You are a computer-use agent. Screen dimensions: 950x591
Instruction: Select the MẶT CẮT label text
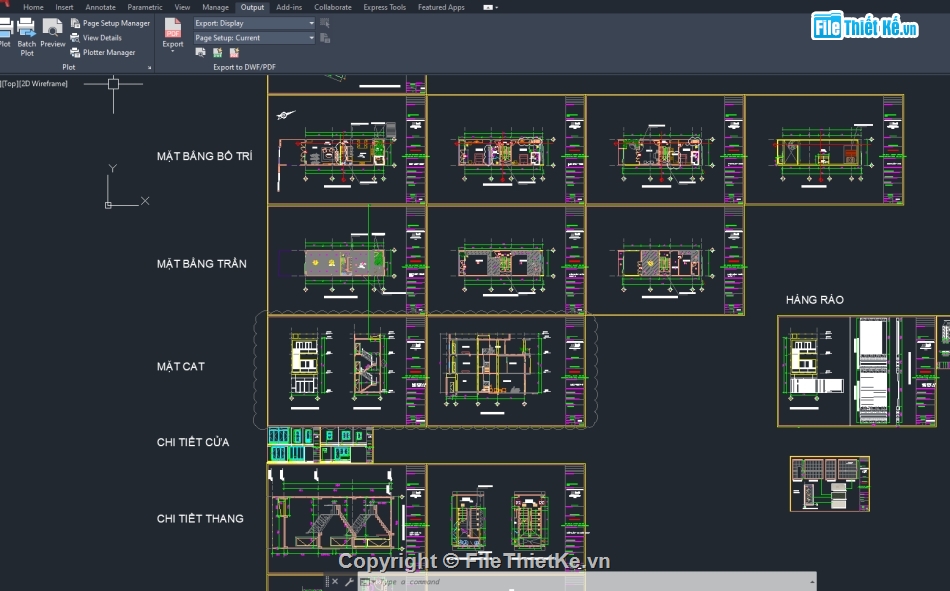pos(181,366)
